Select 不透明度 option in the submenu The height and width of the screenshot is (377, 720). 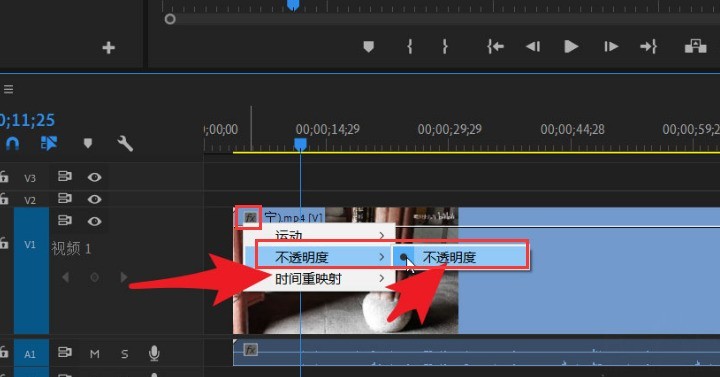coord(461,257)
